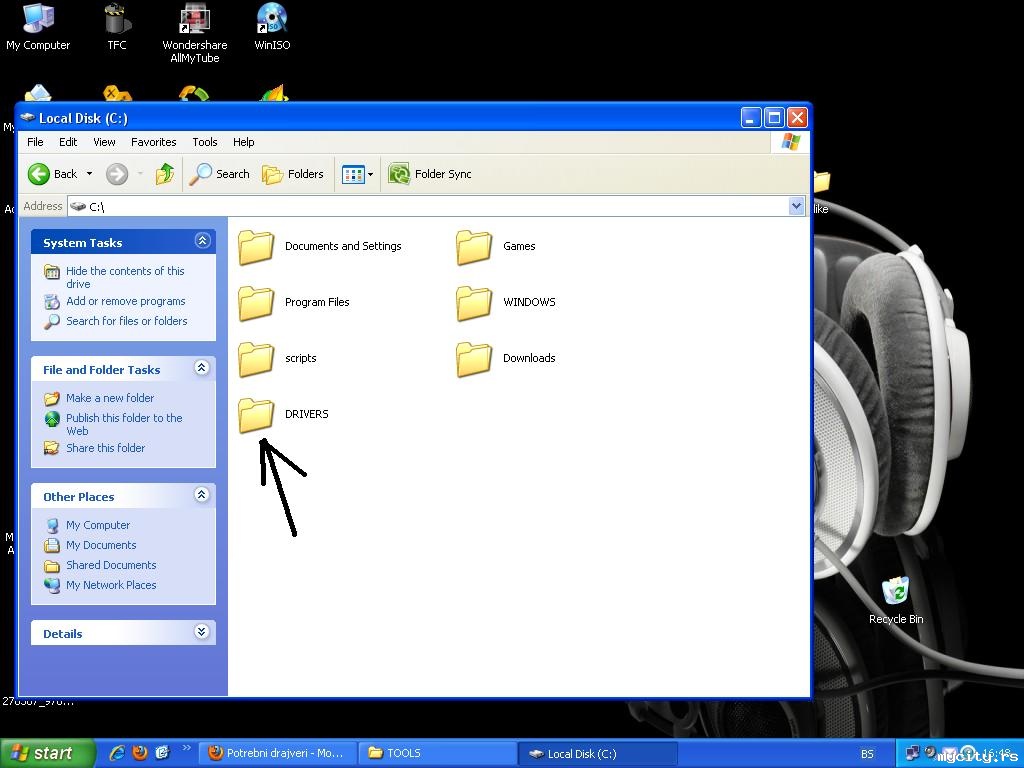Open the Views dropdown in toolbar
The height and width of the screenshot is (768, 1024).
pos(357,174)
